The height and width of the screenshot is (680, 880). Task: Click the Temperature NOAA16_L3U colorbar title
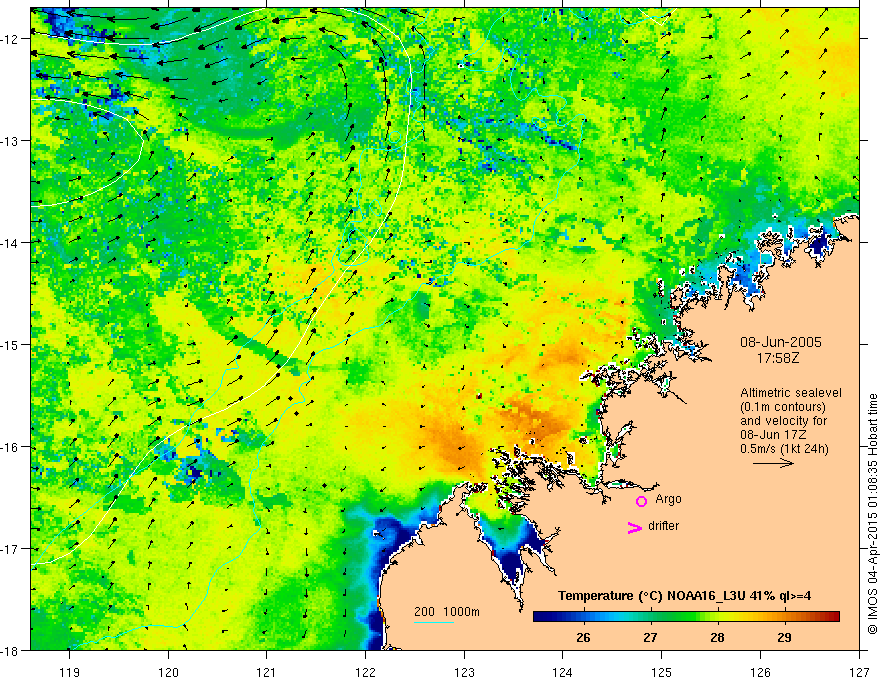click(684, 596)
